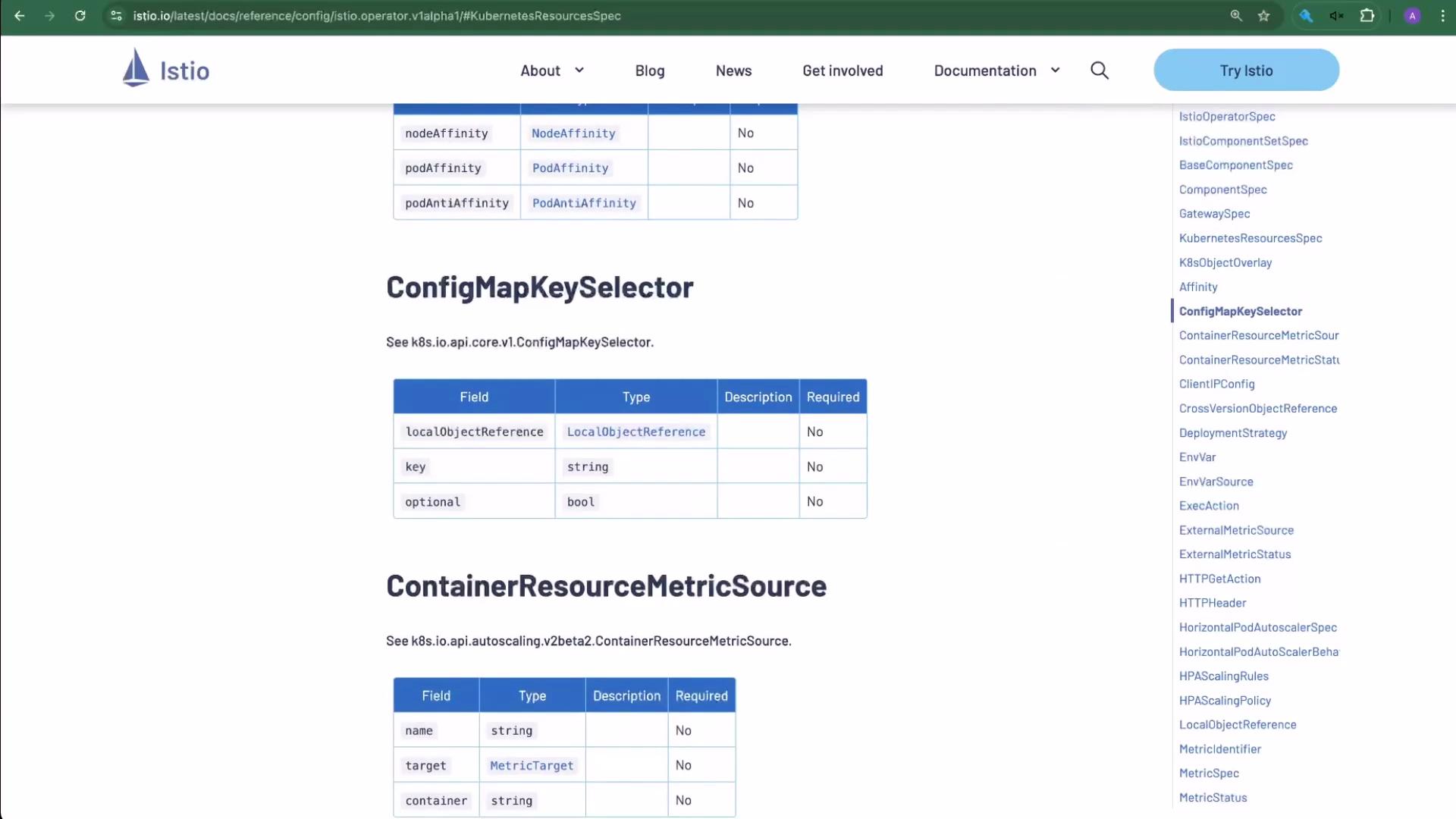This screenshot has width=1456, height=819.
Task: Jump to HTTPGetAction in sidebar
Action: pos(1219,579)
